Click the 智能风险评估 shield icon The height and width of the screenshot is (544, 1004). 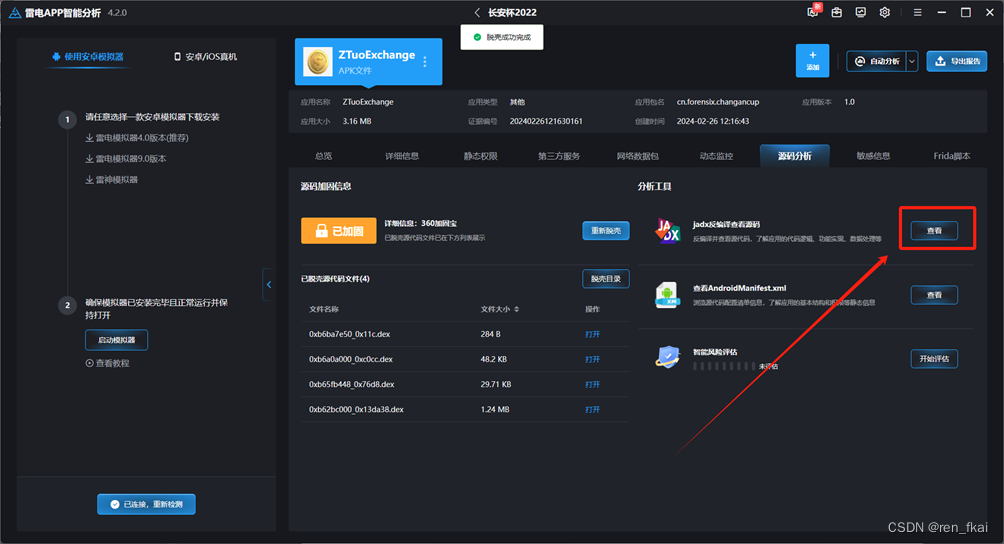pyautogui.click(x=667, y=357)
